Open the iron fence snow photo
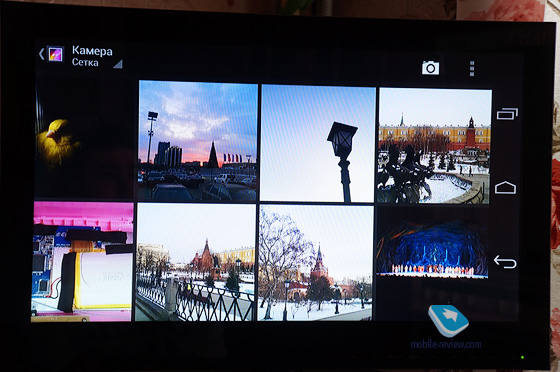The width and height of the screenshot is (560, 372). coord(196,262)
